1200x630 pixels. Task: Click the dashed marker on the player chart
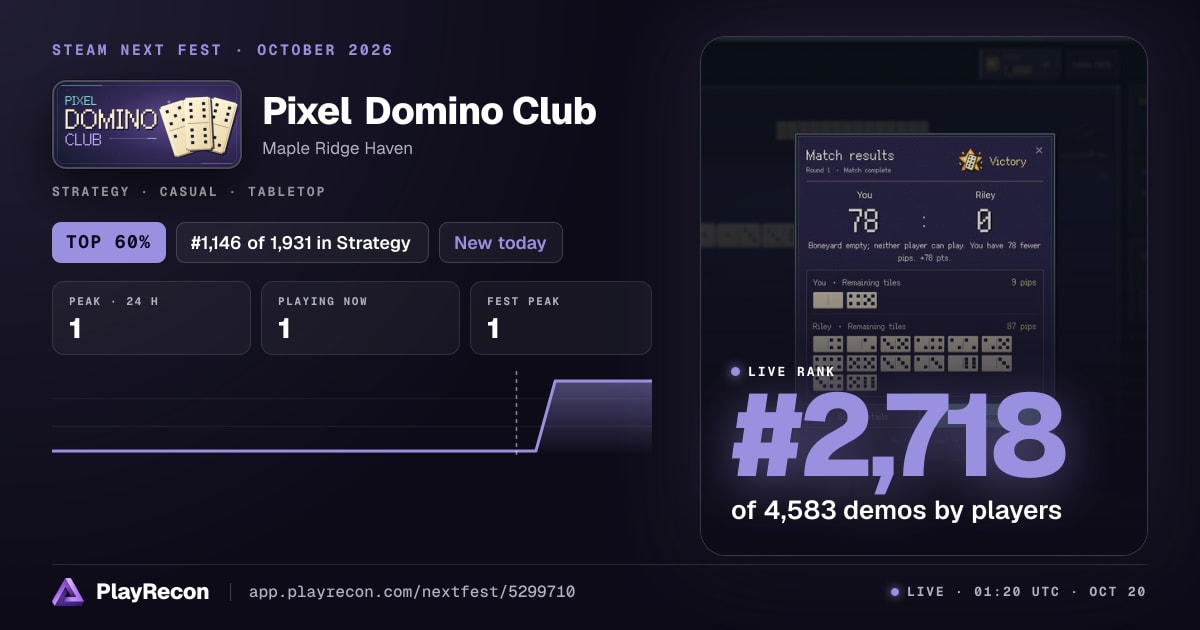516,412
